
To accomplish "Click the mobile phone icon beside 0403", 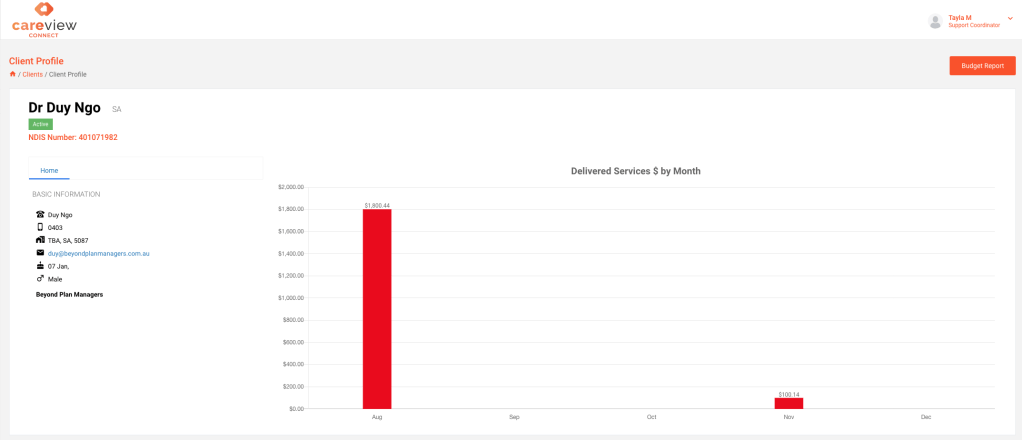I will [40, 227].
